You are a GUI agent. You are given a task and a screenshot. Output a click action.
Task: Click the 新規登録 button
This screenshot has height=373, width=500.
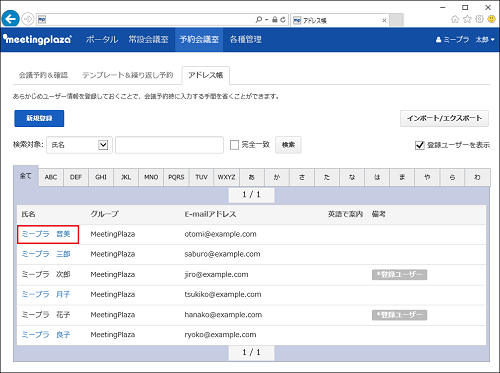tap(39, 118)
